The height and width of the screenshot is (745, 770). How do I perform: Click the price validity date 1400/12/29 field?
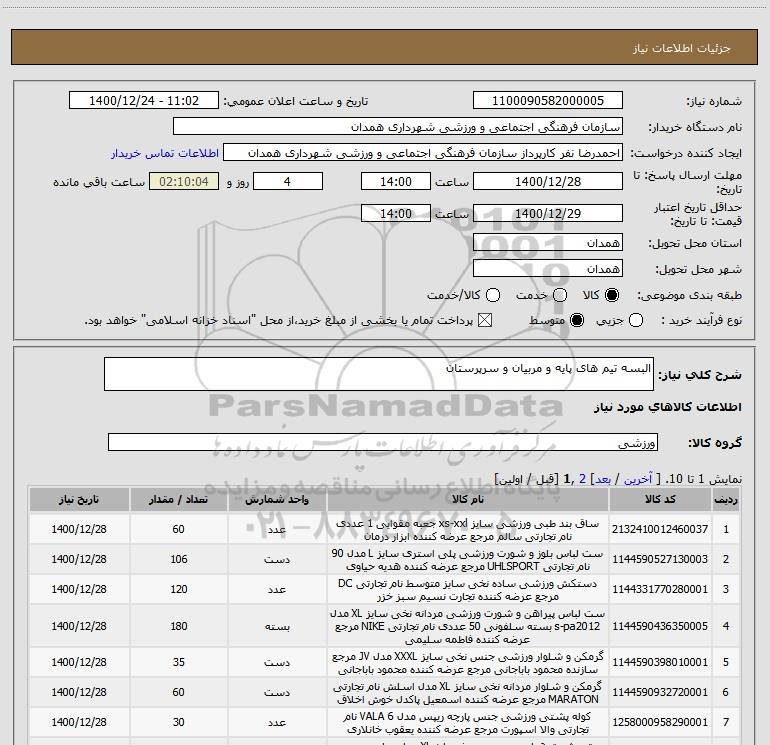[x=548, y=213]
